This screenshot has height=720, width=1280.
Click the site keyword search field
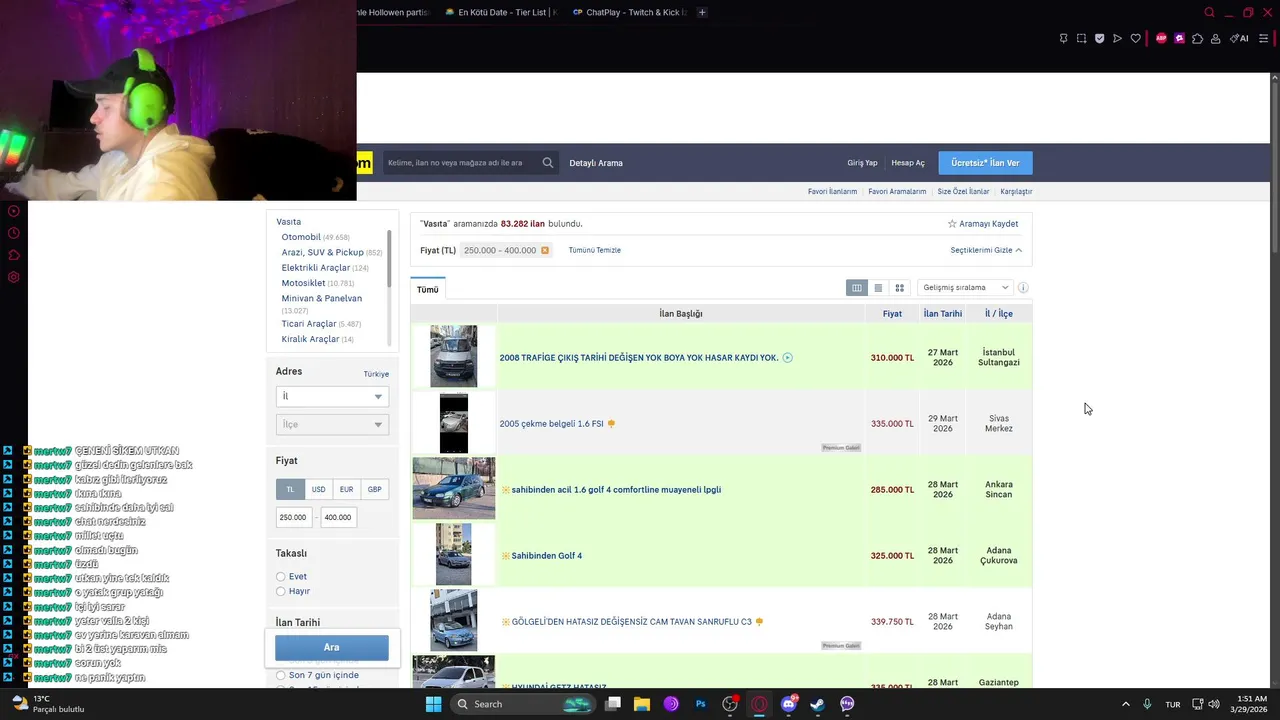[463, 163]
